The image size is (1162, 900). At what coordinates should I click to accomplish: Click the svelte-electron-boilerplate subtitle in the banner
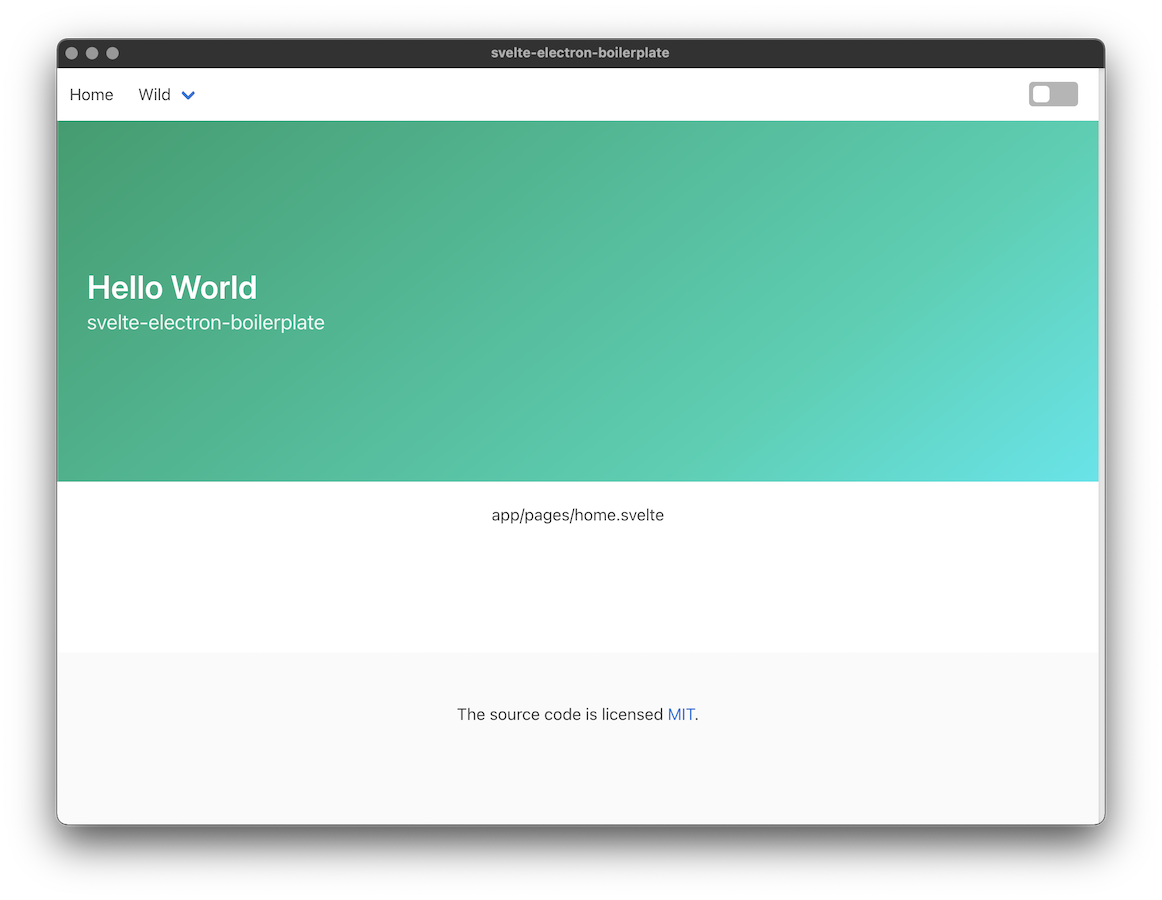pos(206,322)
